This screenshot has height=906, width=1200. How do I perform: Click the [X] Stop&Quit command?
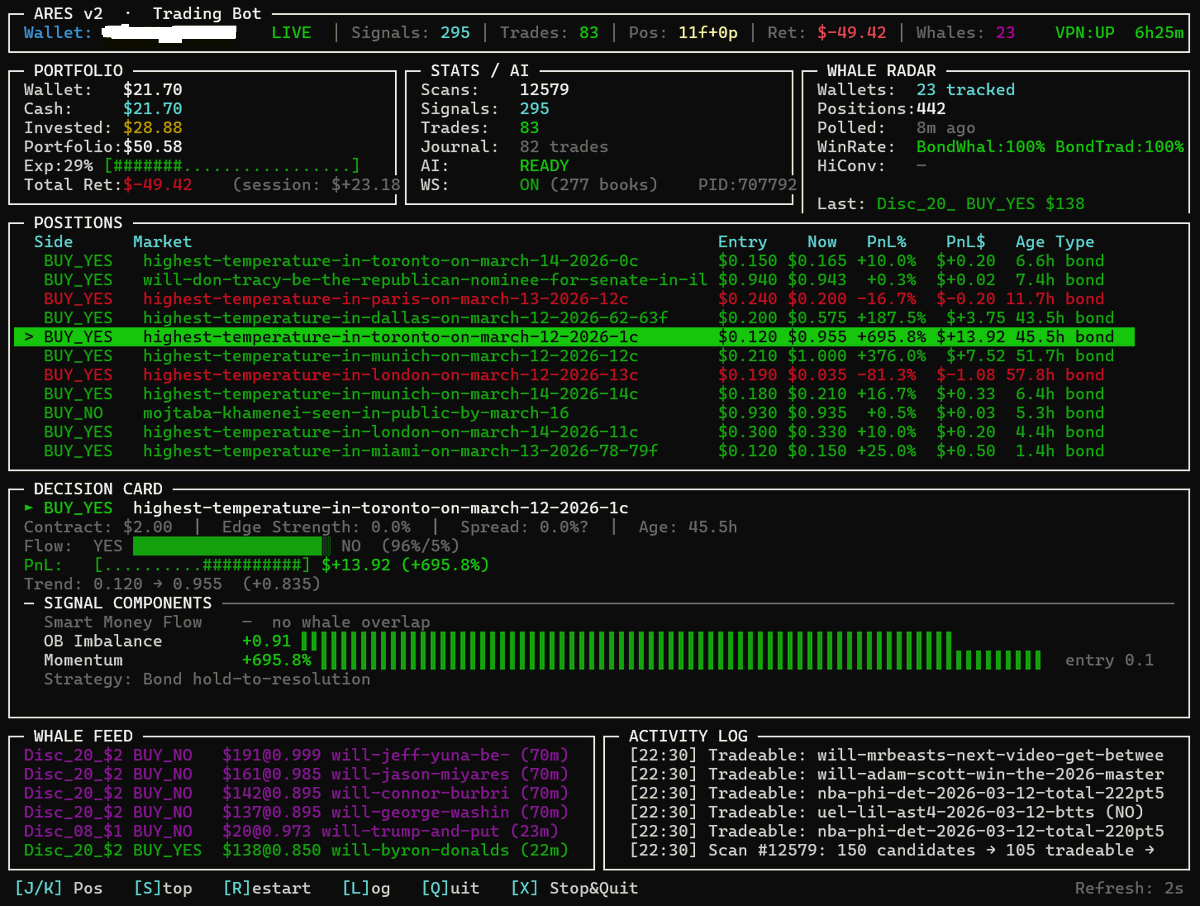(x=574, y=888)
